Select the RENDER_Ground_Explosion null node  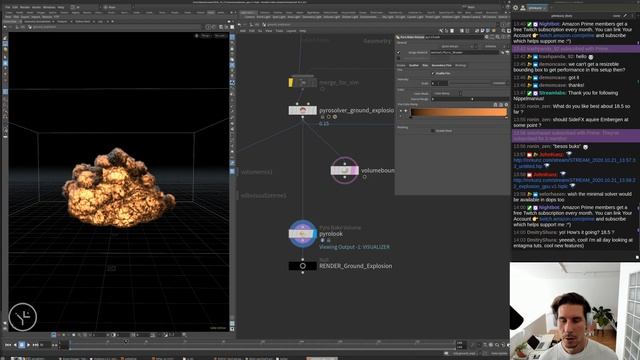pyautogui.click(x=302, y=266)
